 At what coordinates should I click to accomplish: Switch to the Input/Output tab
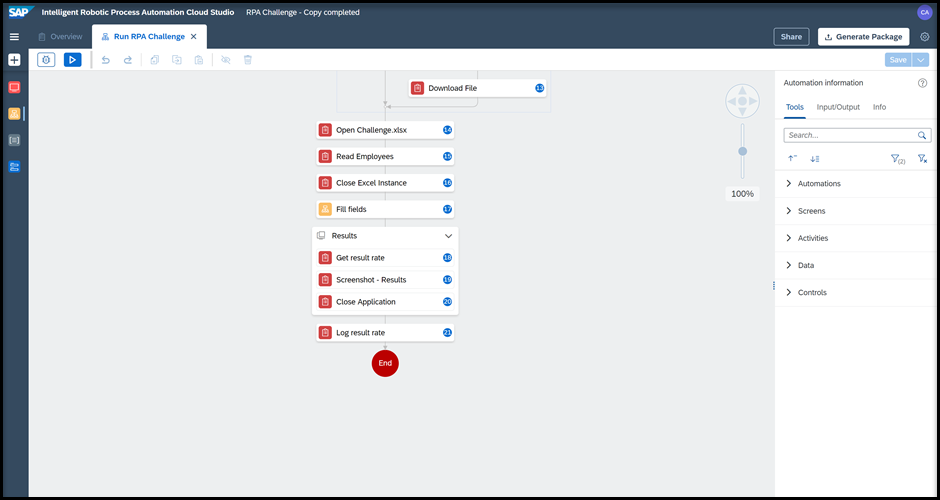click(838, 107)
